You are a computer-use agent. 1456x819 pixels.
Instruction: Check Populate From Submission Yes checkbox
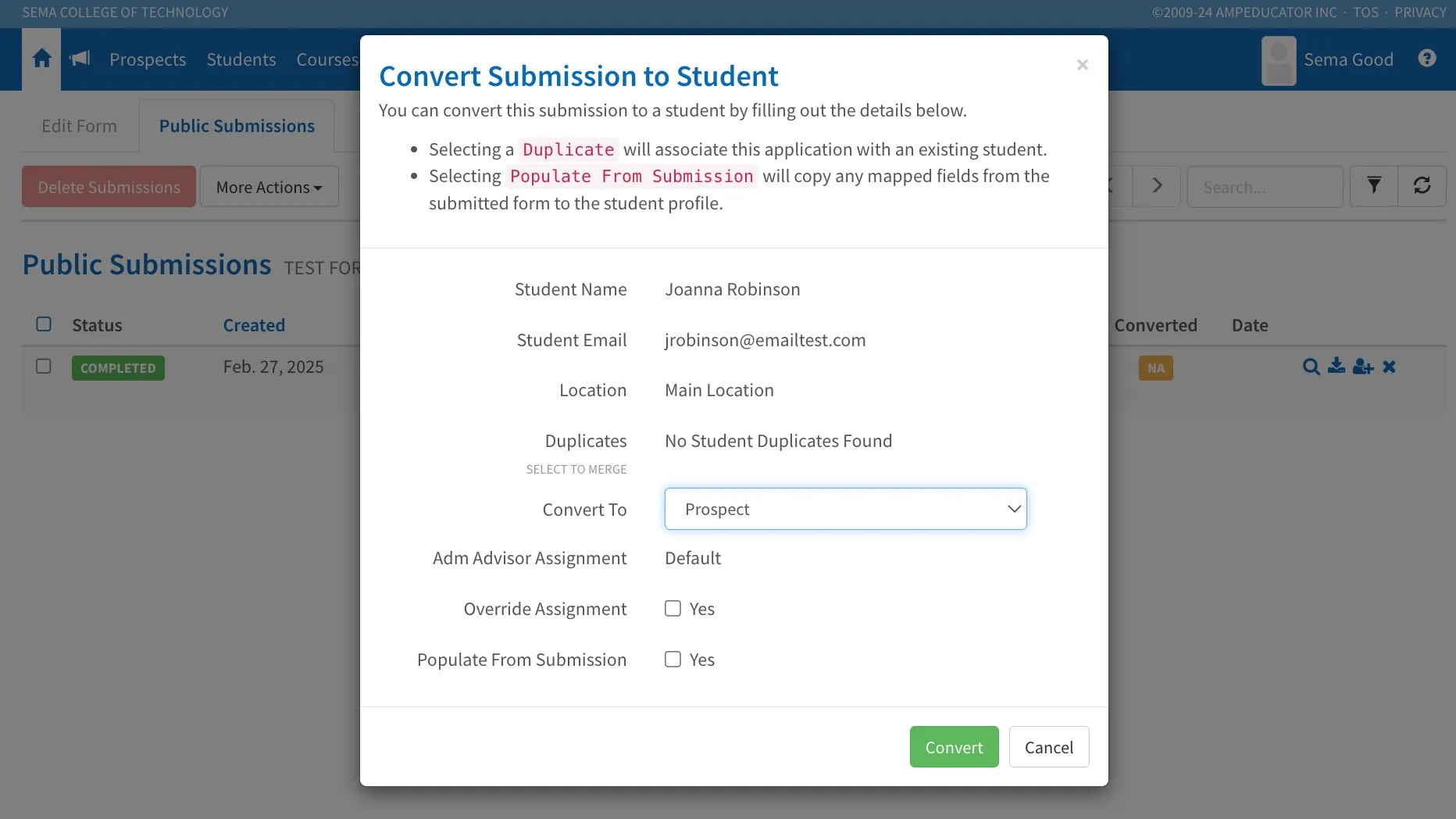pos(673,660)
